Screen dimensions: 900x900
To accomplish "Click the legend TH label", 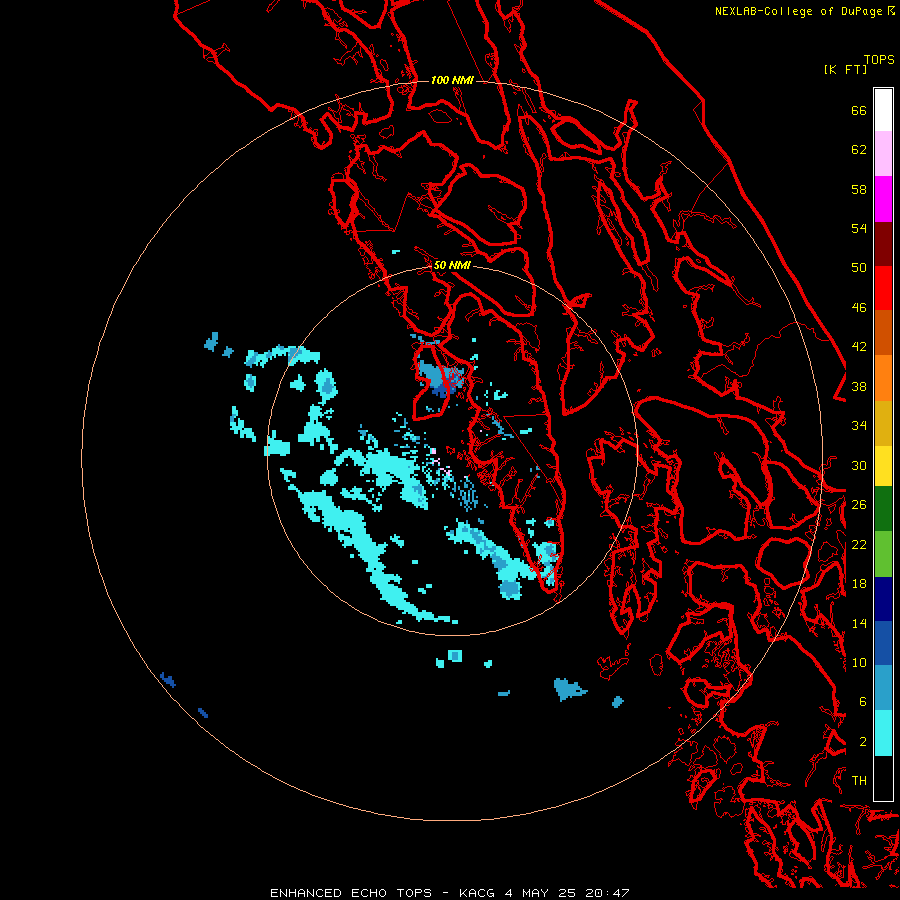I will 859,781.
